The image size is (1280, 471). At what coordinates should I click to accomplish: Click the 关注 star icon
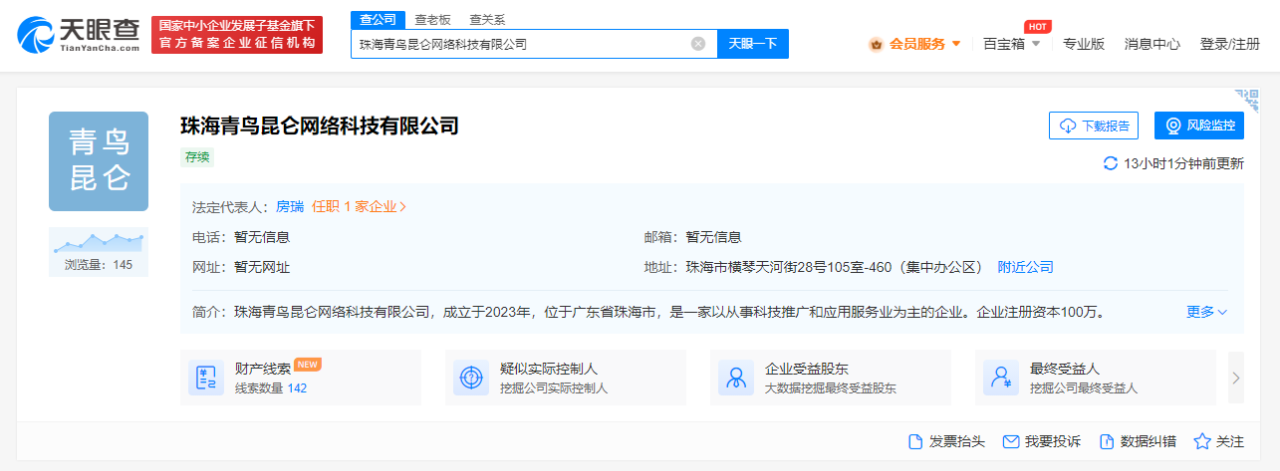(1202, 441)
